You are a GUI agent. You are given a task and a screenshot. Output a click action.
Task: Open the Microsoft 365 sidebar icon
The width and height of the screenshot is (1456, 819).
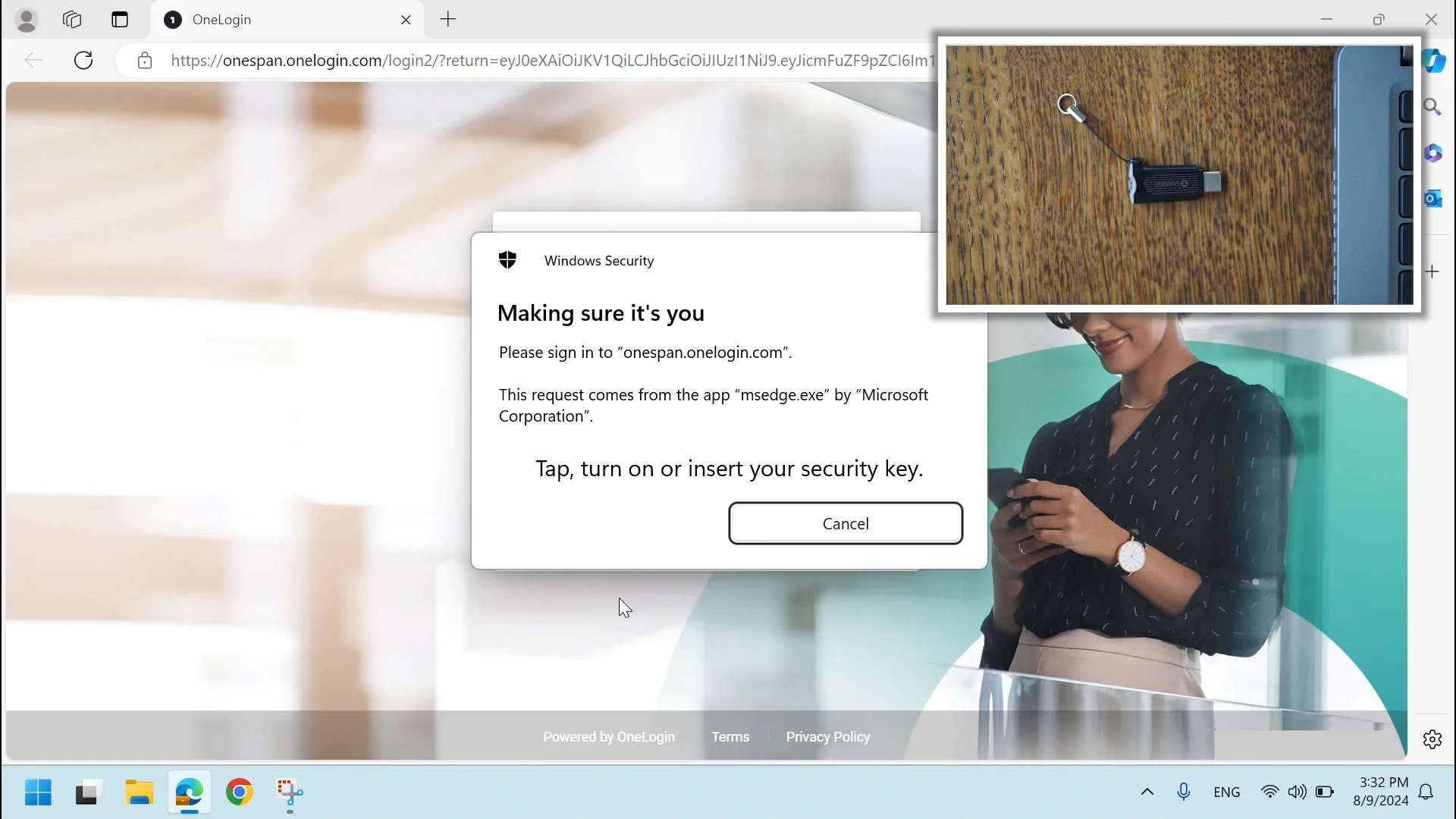(1432, 153)
